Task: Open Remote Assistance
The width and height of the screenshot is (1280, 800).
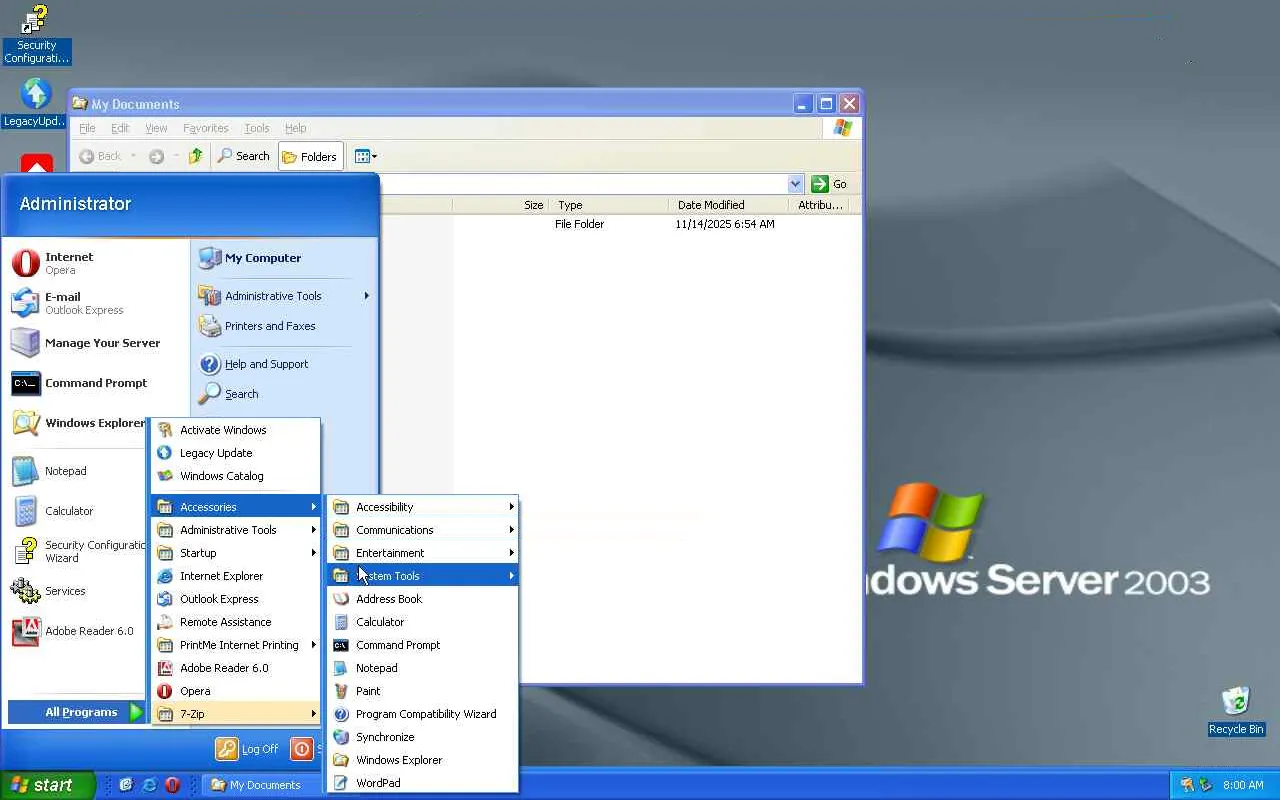Action: (x=236, y=622)
